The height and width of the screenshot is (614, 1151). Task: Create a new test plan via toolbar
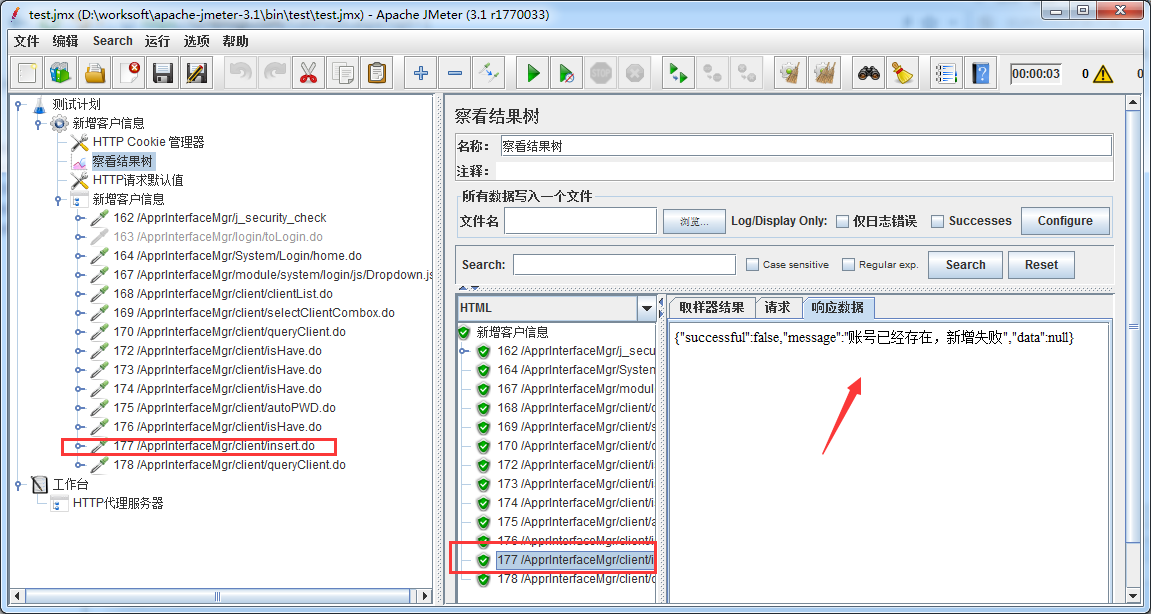coord(28,73)
